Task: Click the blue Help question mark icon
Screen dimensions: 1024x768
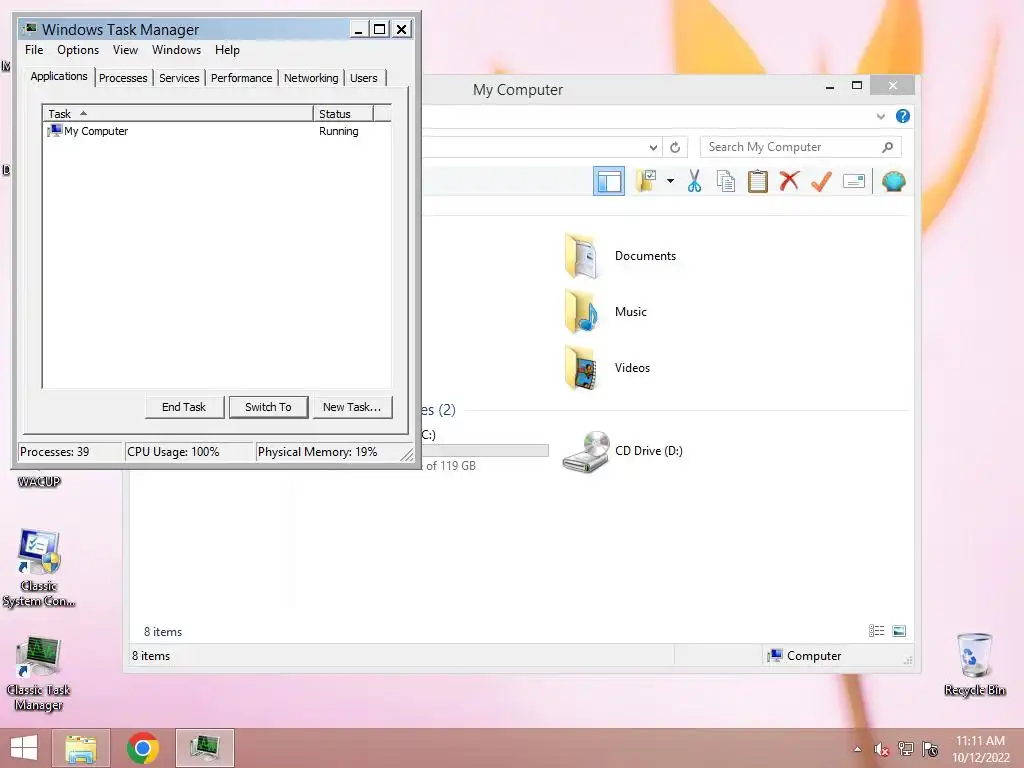Action: coord(903,116)
